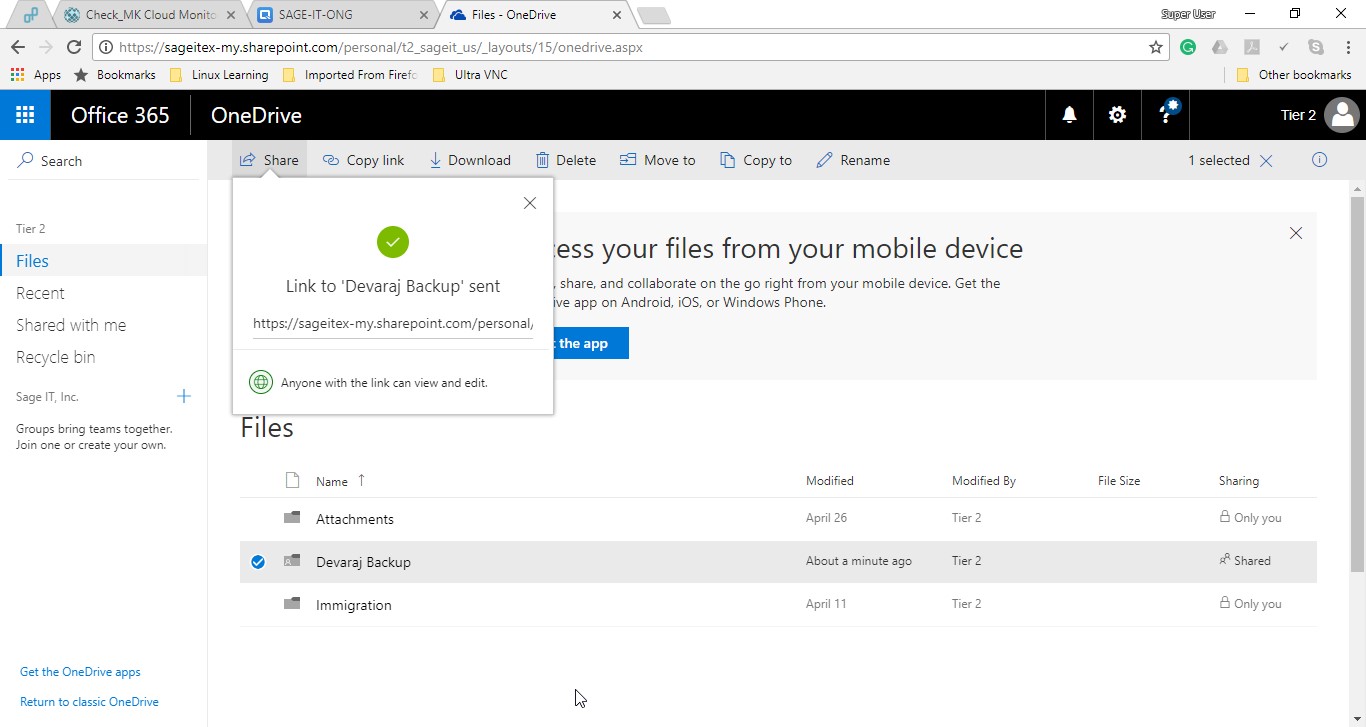Add a new group with plus icon
The width and height of the screenshot is (1366, 727).
184,397
